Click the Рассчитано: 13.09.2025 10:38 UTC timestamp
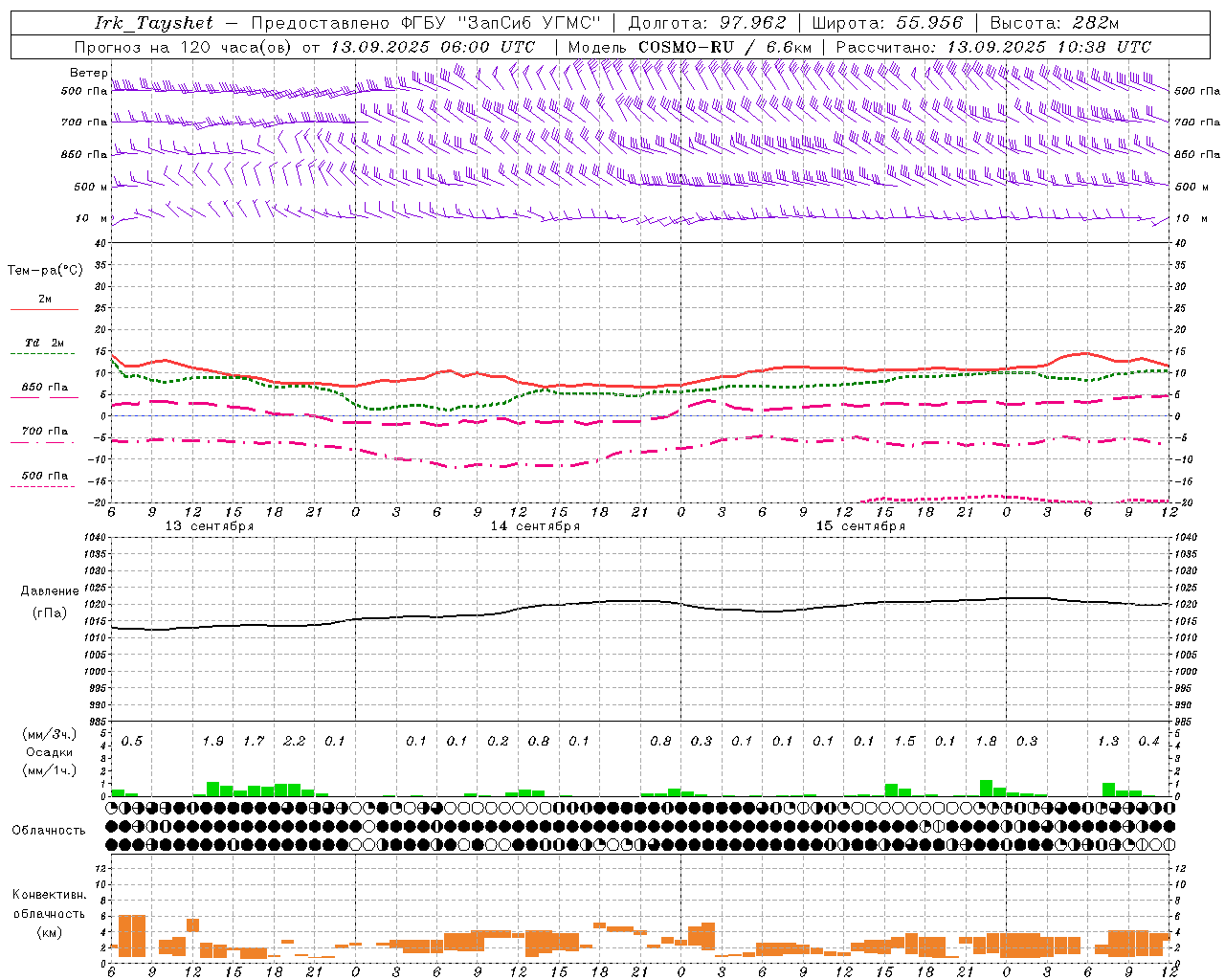Viewport: 1225px width, 980px height. [x=993, y=47]
